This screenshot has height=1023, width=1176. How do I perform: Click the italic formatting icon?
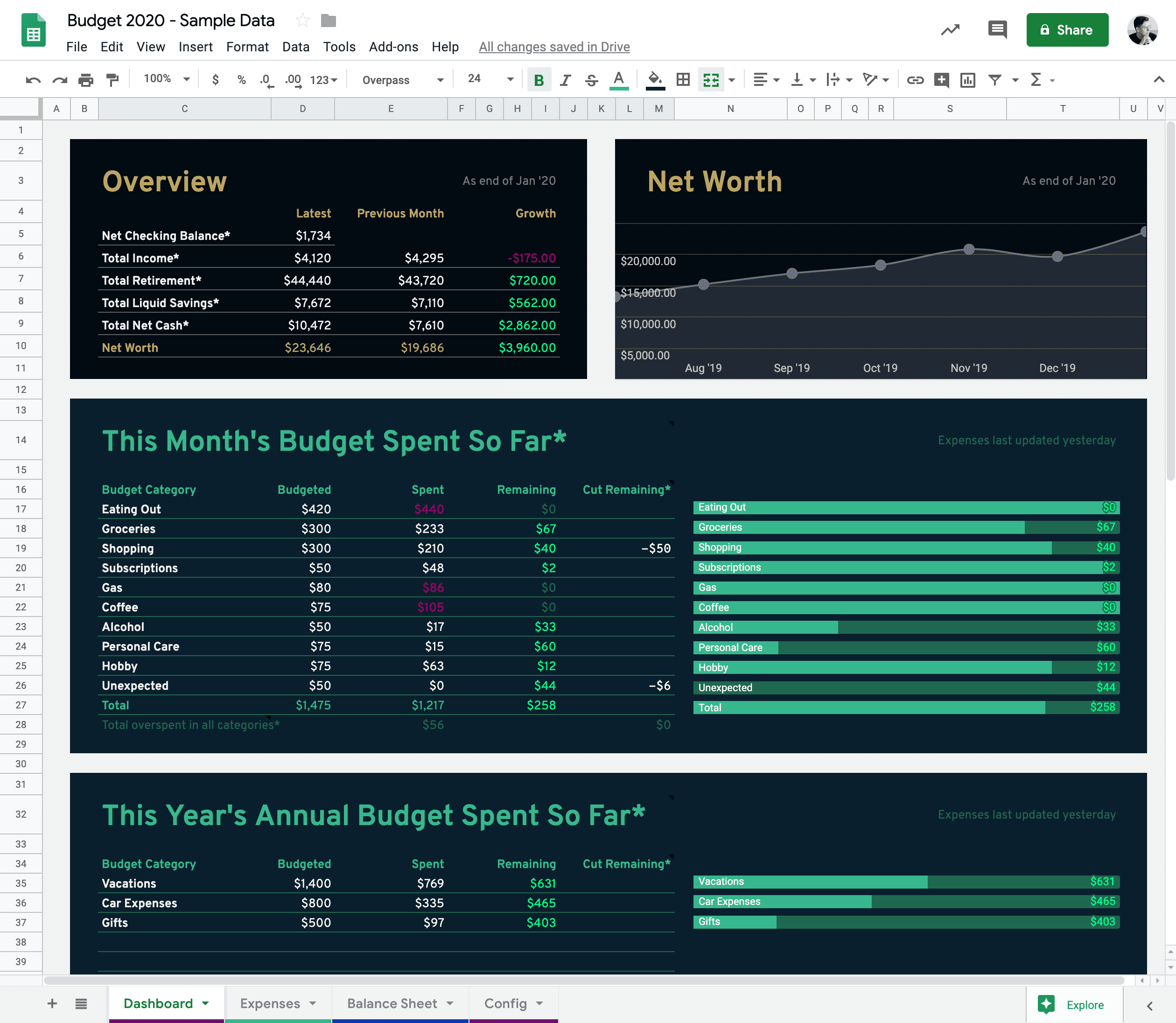tap(562, 79)
